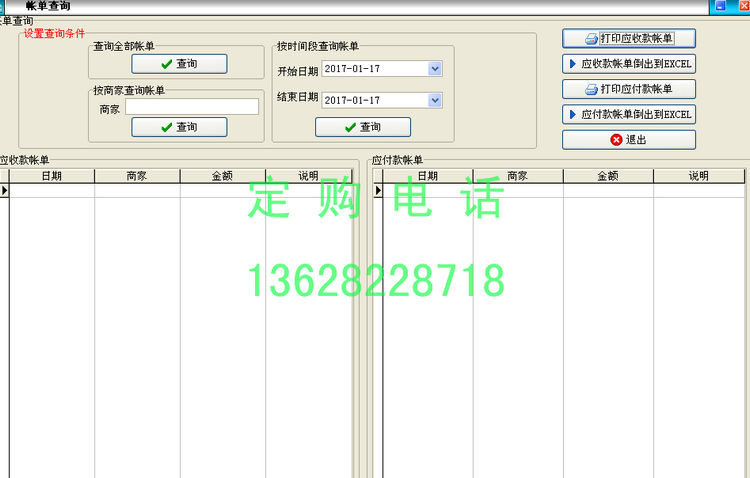
Task: Click the red X icon on 退出
Action: click(617, 140)
